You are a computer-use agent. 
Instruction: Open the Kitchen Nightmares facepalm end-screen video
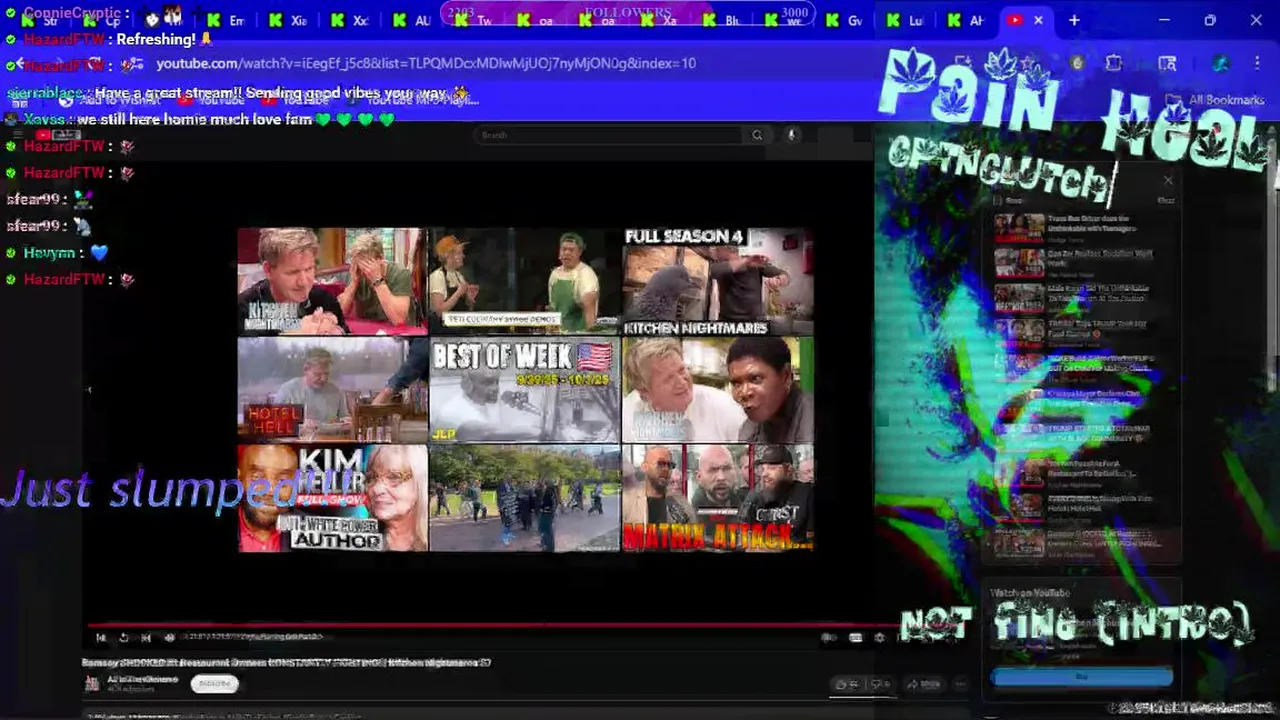point(332,281)
